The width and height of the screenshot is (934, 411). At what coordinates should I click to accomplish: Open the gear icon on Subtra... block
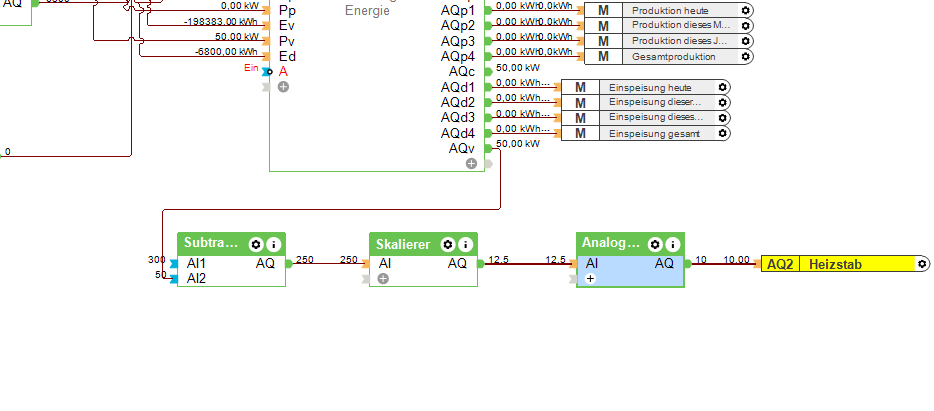[256, 244]
